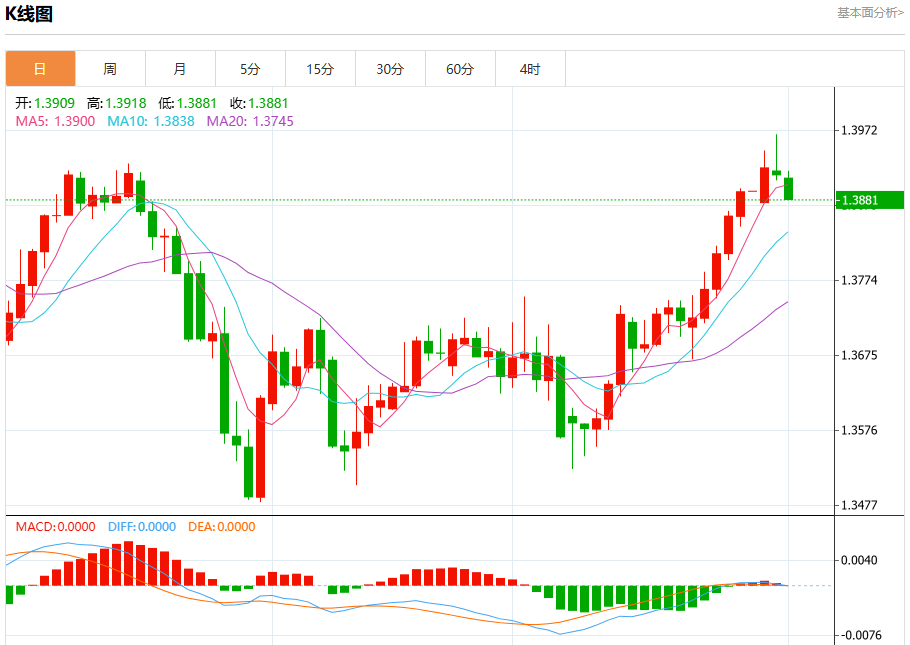Open the 基本面分析 link
910x645 pixels.
pos(870,13)
